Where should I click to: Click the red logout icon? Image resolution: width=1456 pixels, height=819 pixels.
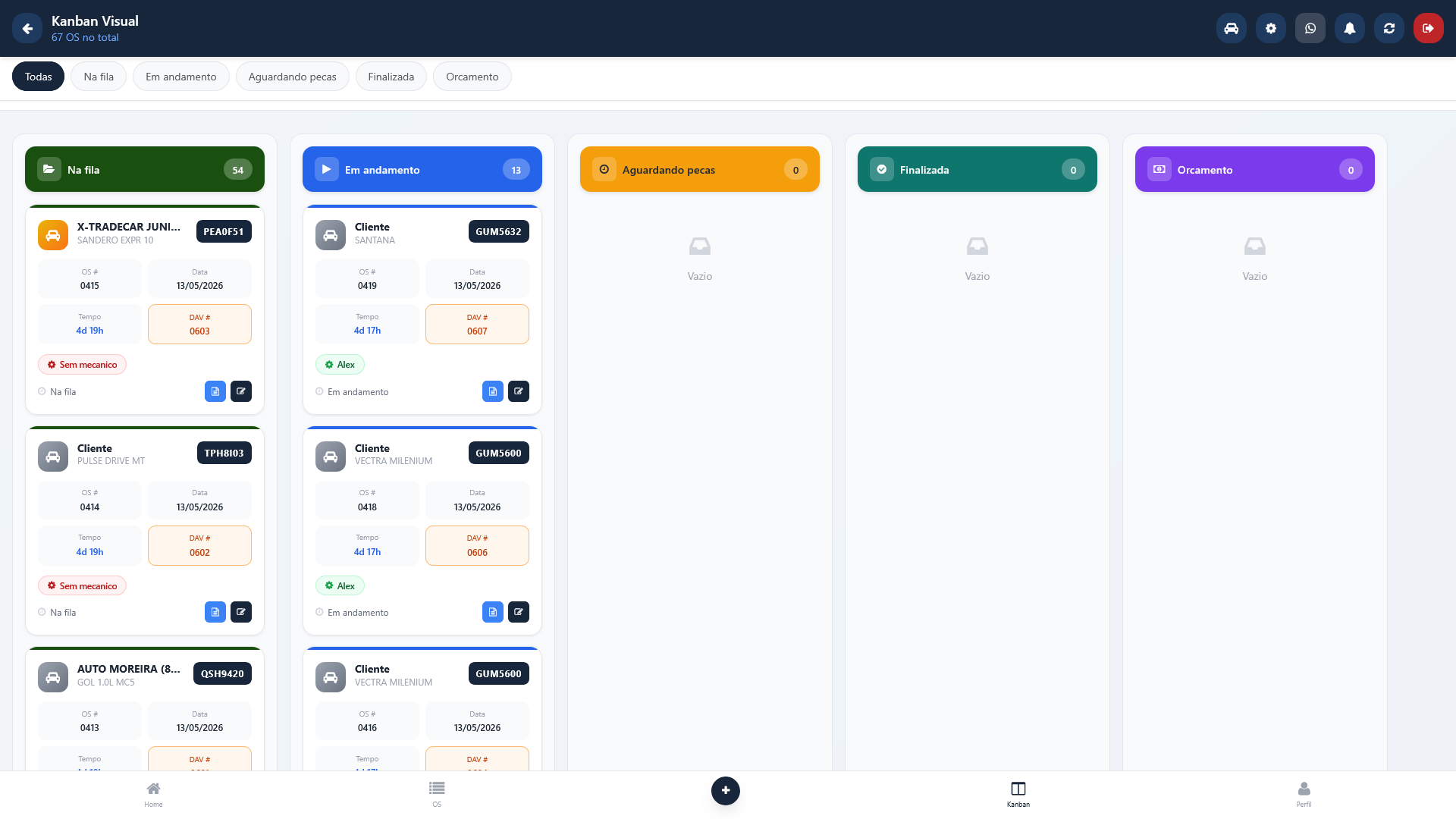pyautogui.click(x=1429, y=28)
